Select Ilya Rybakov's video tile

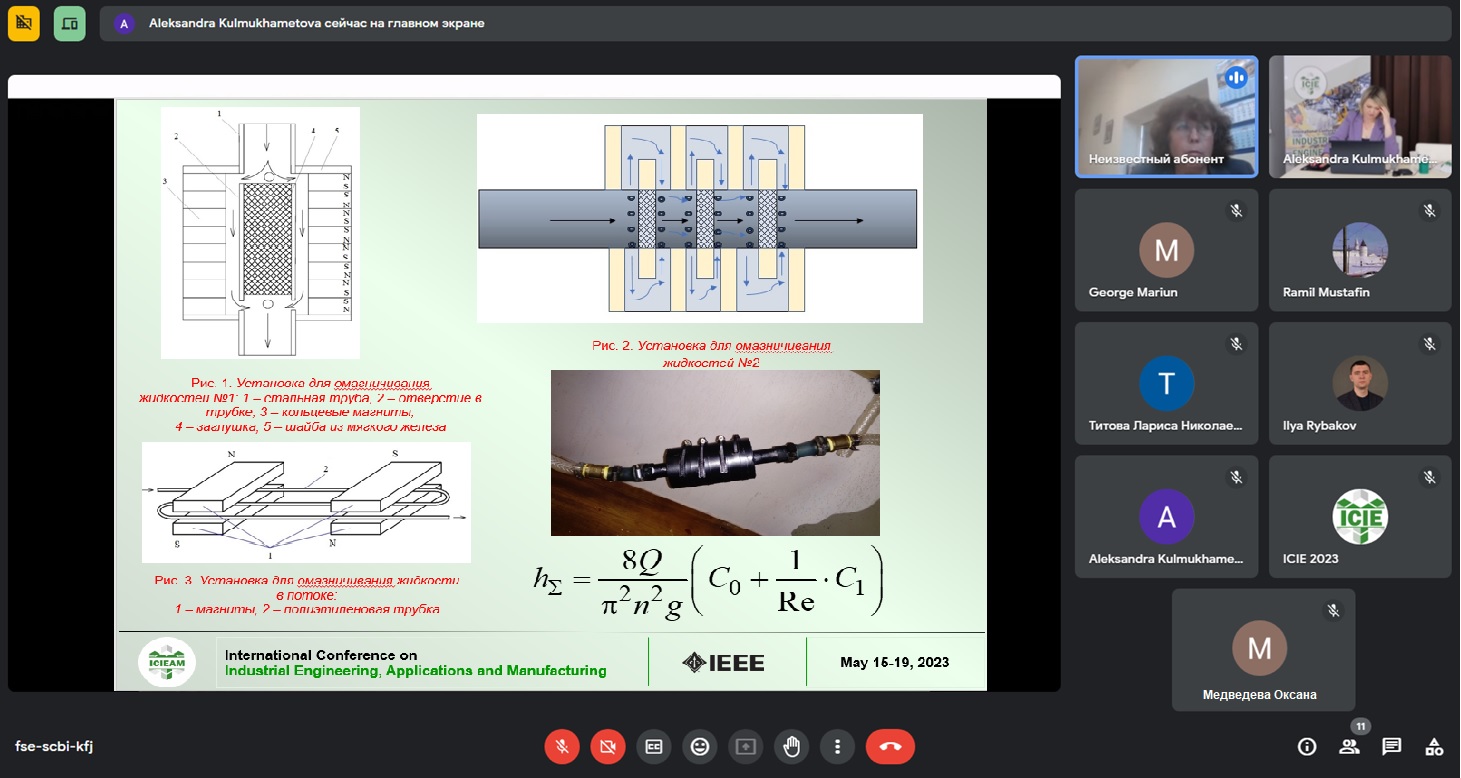[x=1359, y=383]
